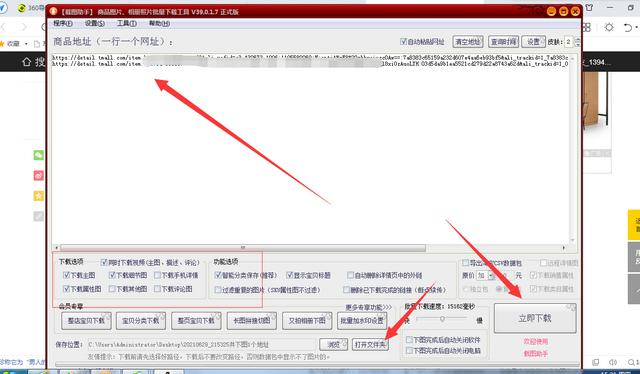Click the 批量加水印设置 button
The image size is (640, 374).
point(362,321)
